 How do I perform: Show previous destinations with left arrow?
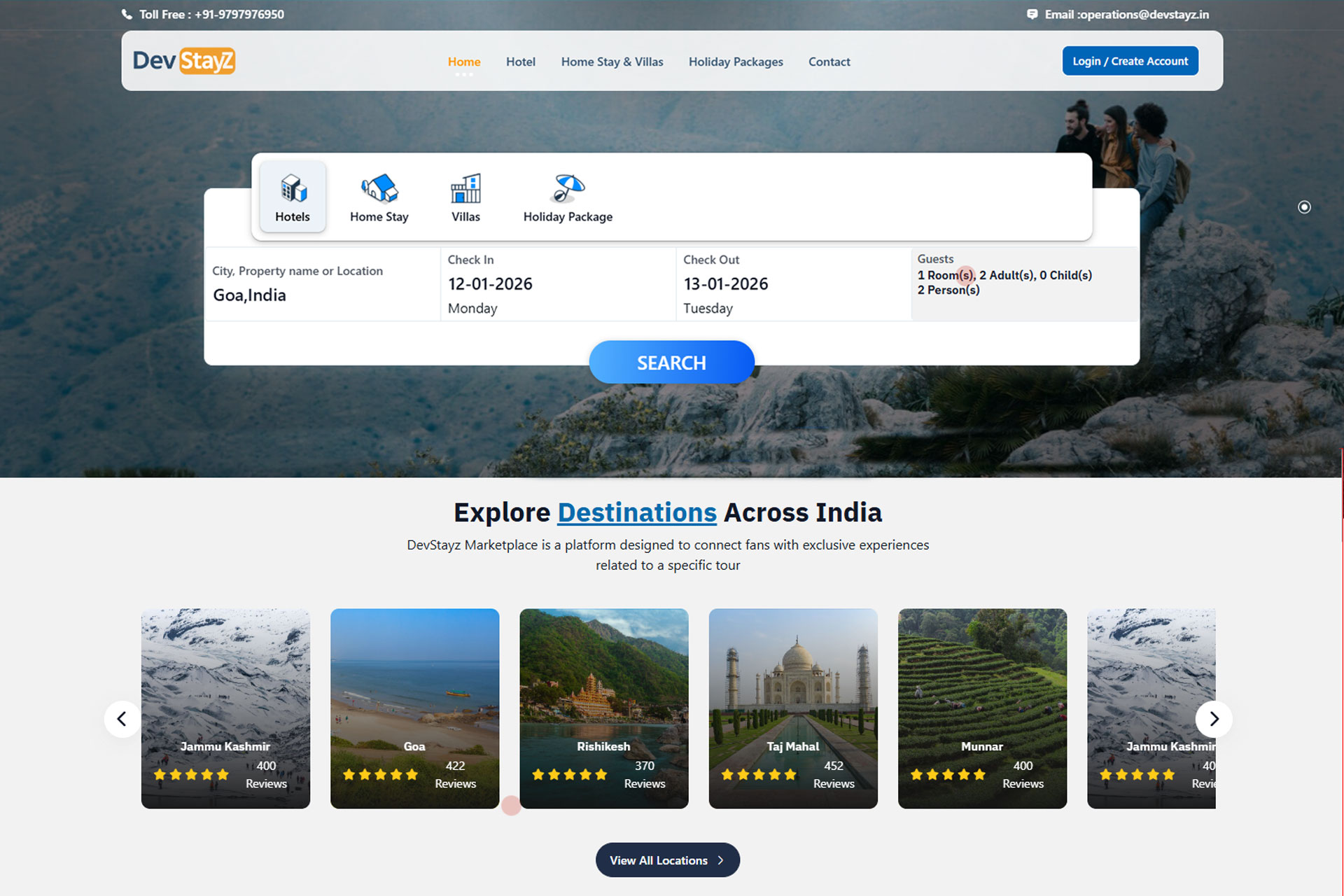point(122,719)
